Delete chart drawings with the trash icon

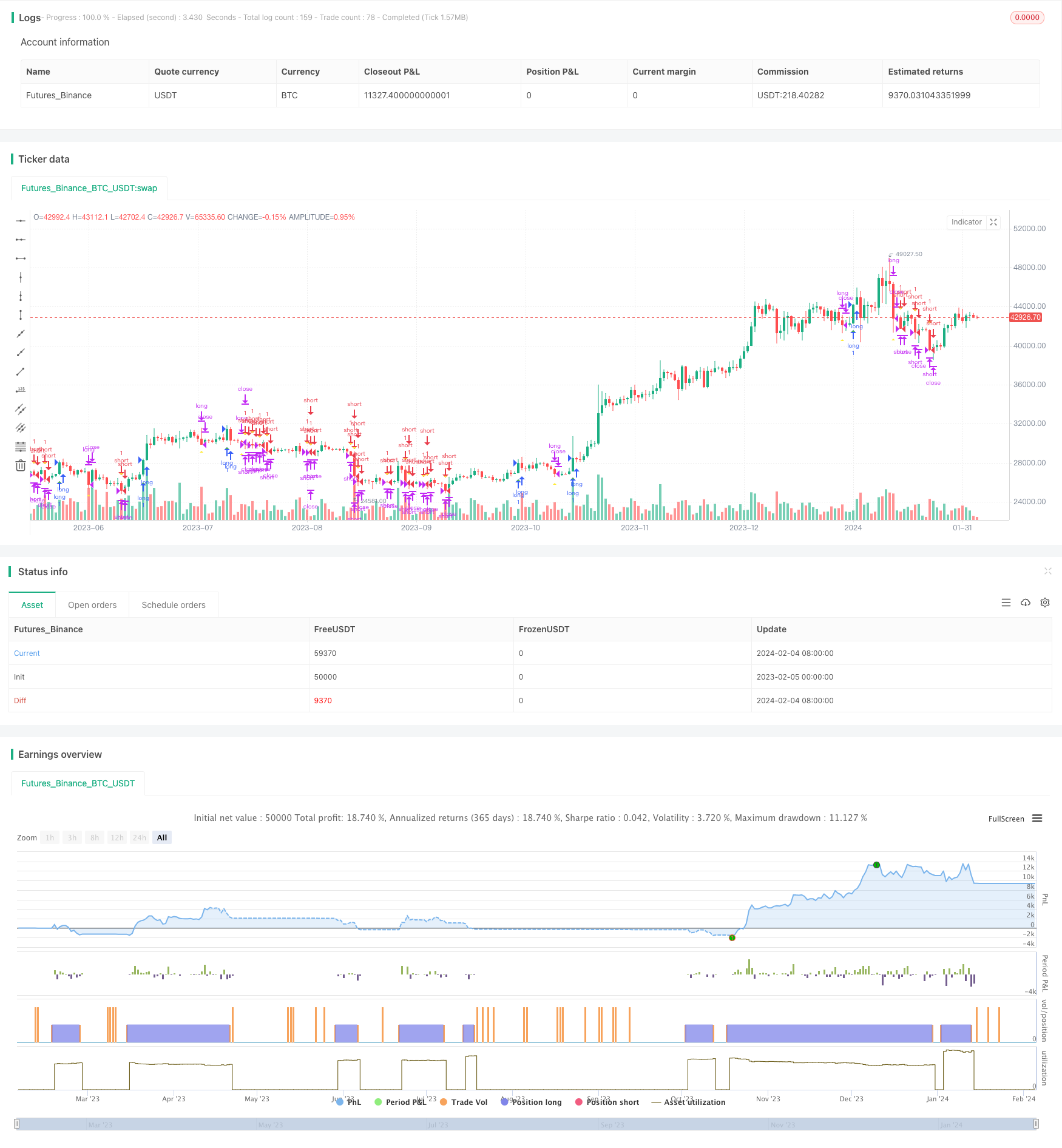click(21, 465)
